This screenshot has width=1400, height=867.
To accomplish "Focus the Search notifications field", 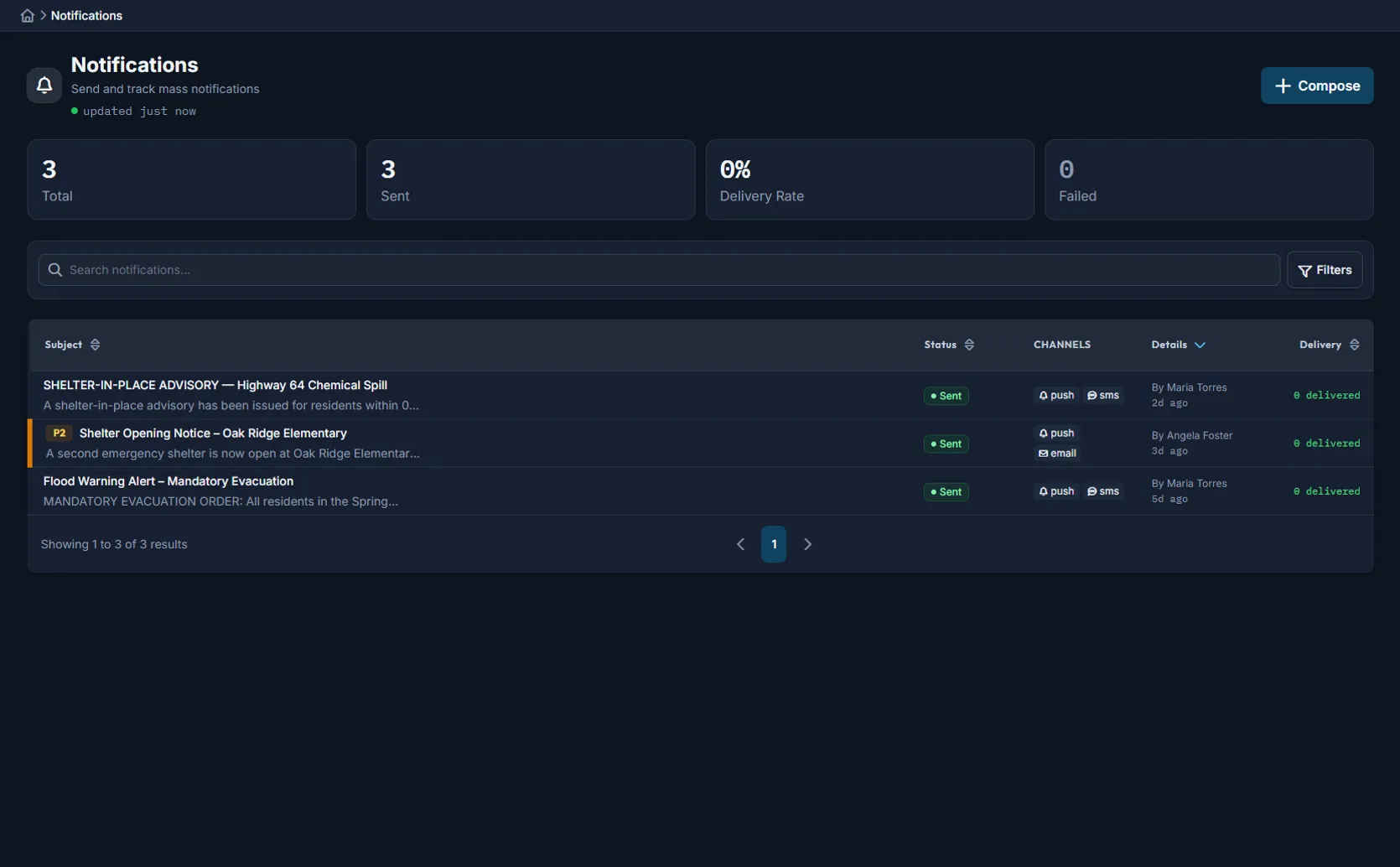I will (658, 271).
